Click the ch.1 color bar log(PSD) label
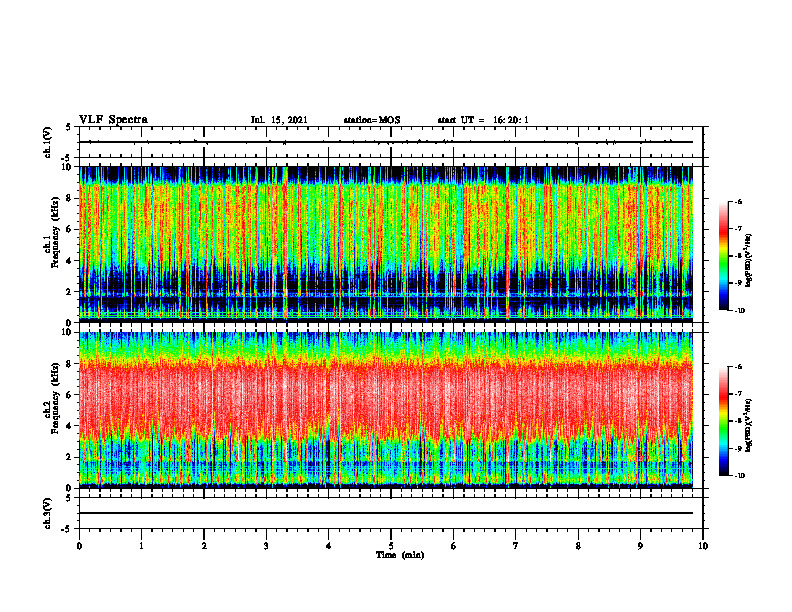 coord(748,260)
